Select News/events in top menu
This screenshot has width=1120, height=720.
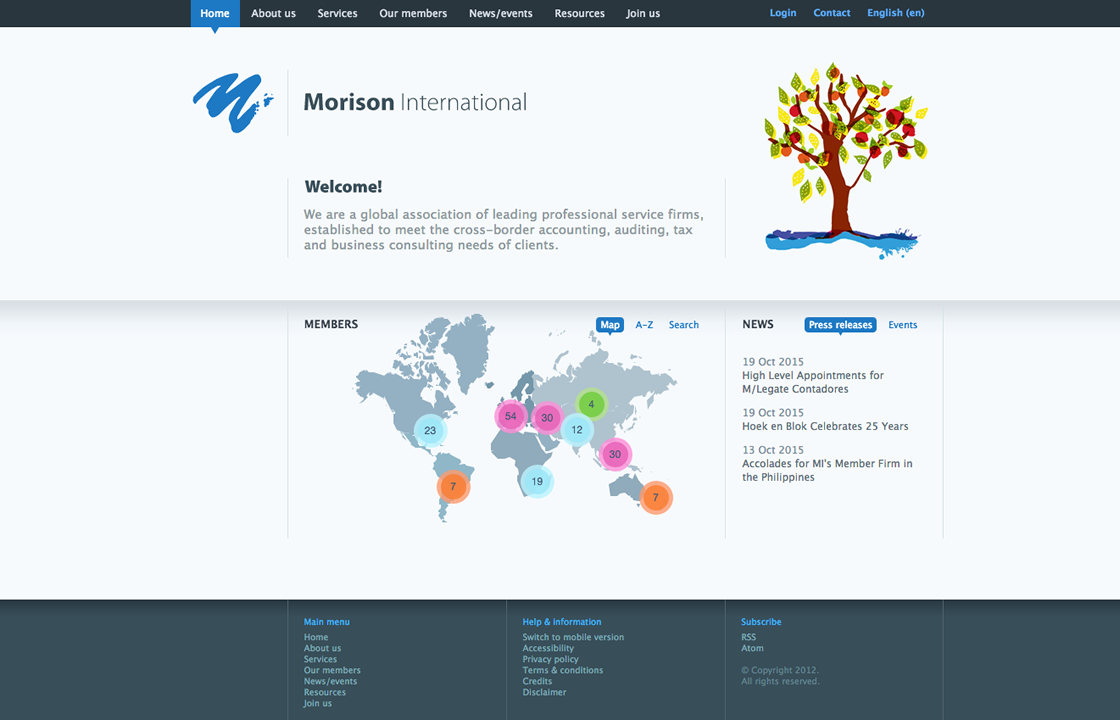pyautogui.click(x=501, y=14)
